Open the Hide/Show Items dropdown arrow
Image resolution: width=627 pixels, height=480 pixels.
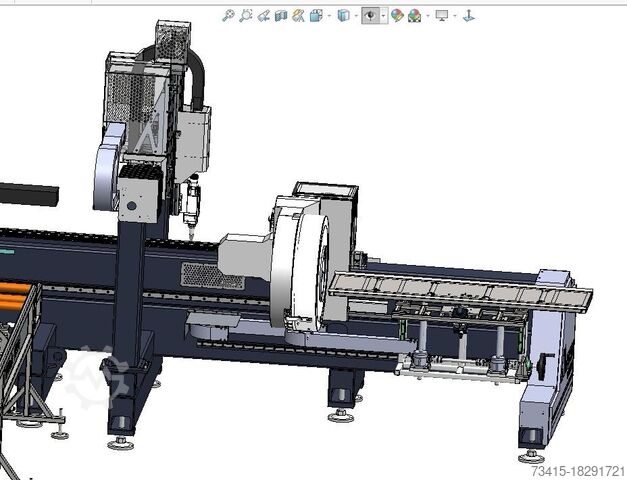click(x=384, y=15)
